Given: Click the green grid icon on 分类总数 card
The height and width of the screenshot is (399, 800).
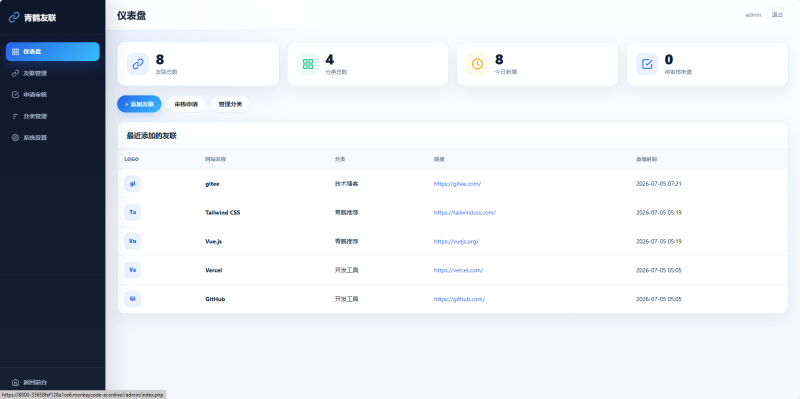Looking at the screenshot, I should (308, 64).
